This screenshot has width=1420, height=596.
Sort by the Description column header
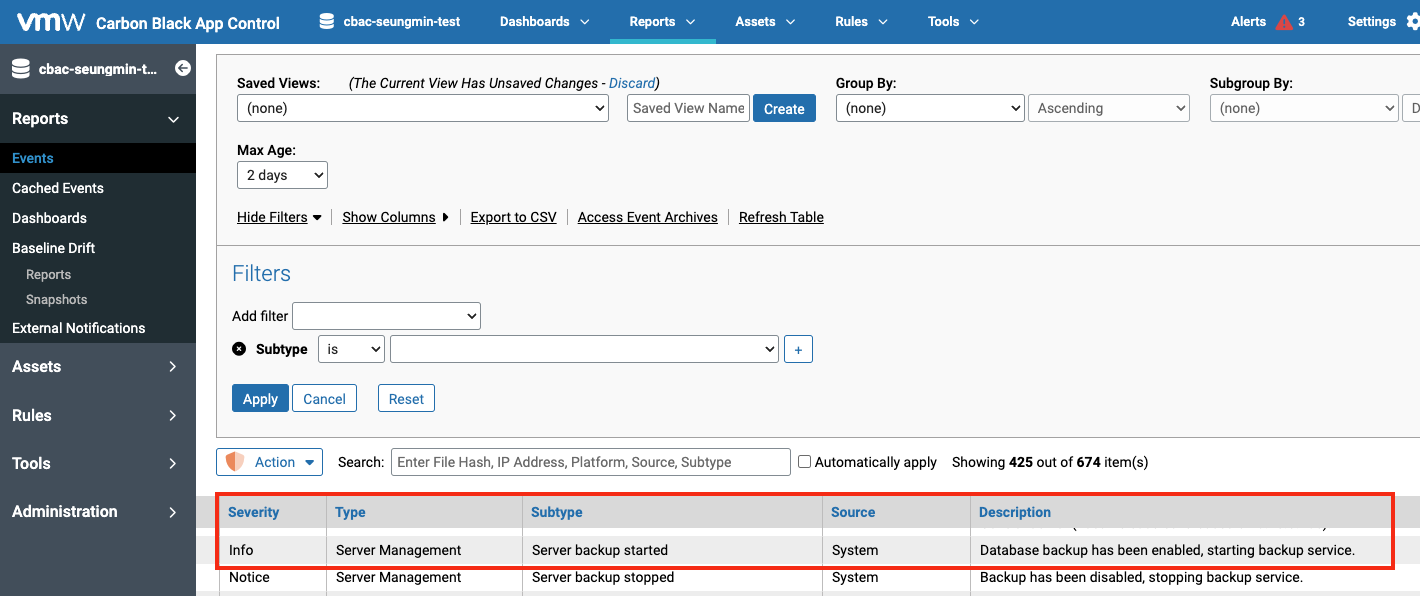click(x=1015, y=512)
